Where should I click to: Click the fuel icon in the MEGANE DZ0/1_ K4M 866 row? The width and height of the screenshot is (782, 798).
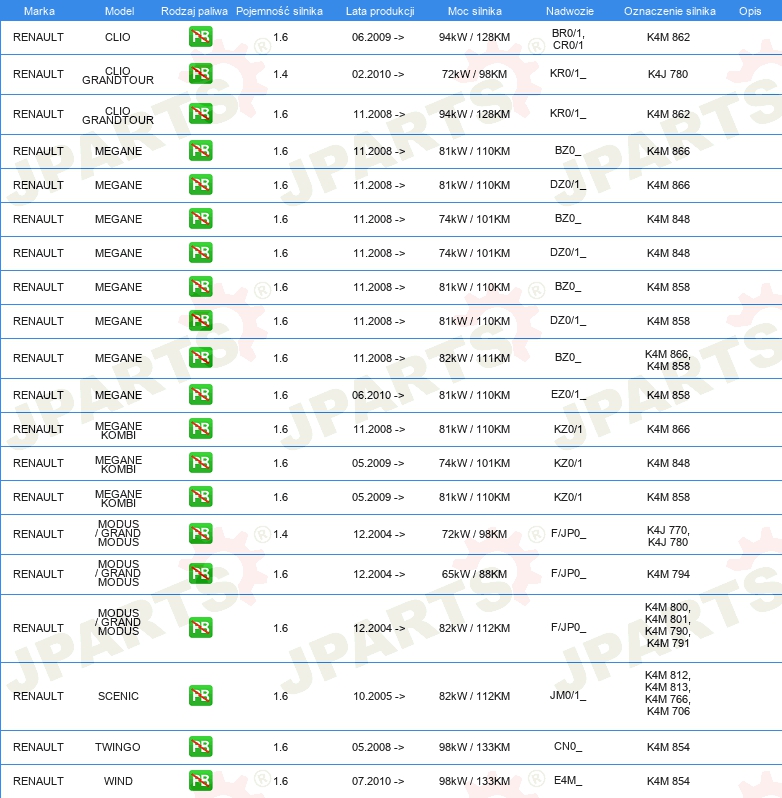click(200, 185)
